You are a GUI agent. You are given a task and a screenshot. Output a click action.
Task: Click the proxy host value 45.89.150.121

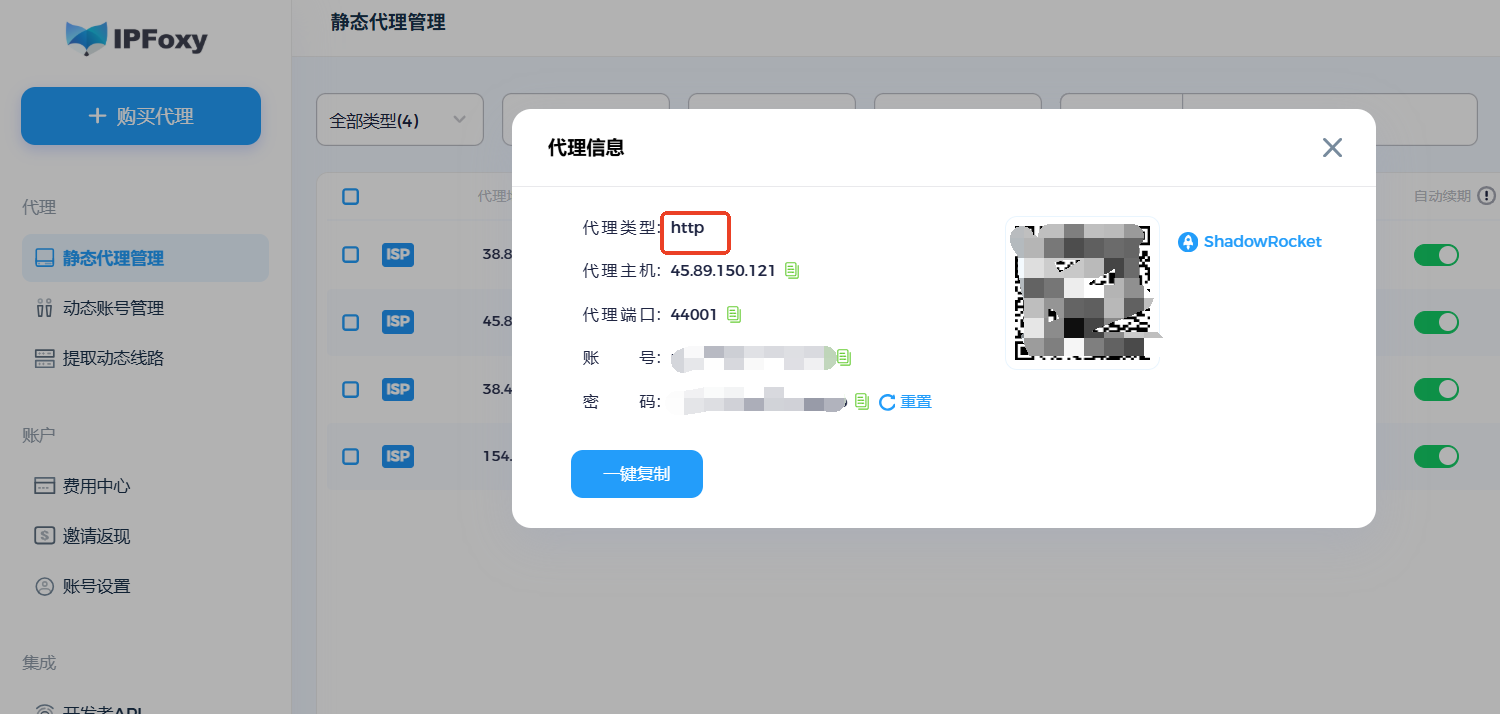[x=723, y=270]
